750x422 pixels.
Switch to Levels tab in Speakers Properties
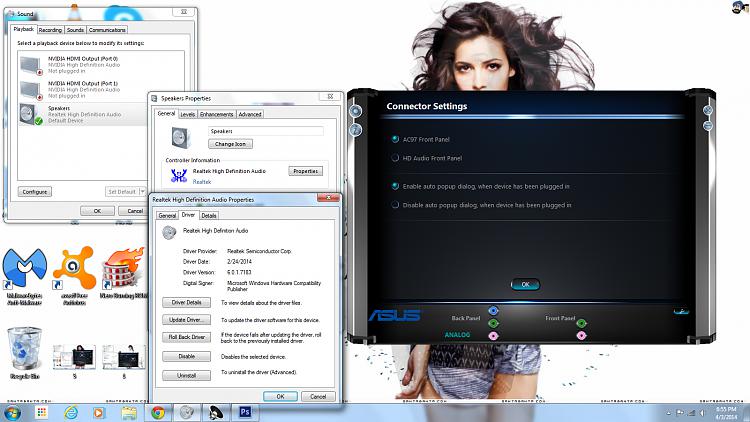pos(188,114)
